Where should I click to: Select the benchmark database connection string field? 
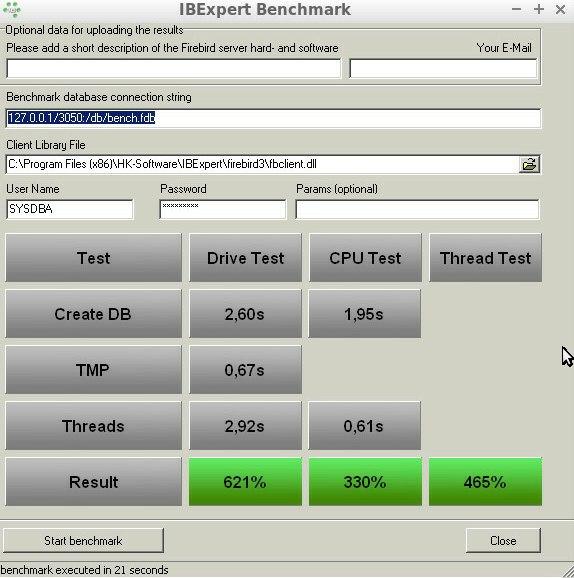[x=273, y=118]
